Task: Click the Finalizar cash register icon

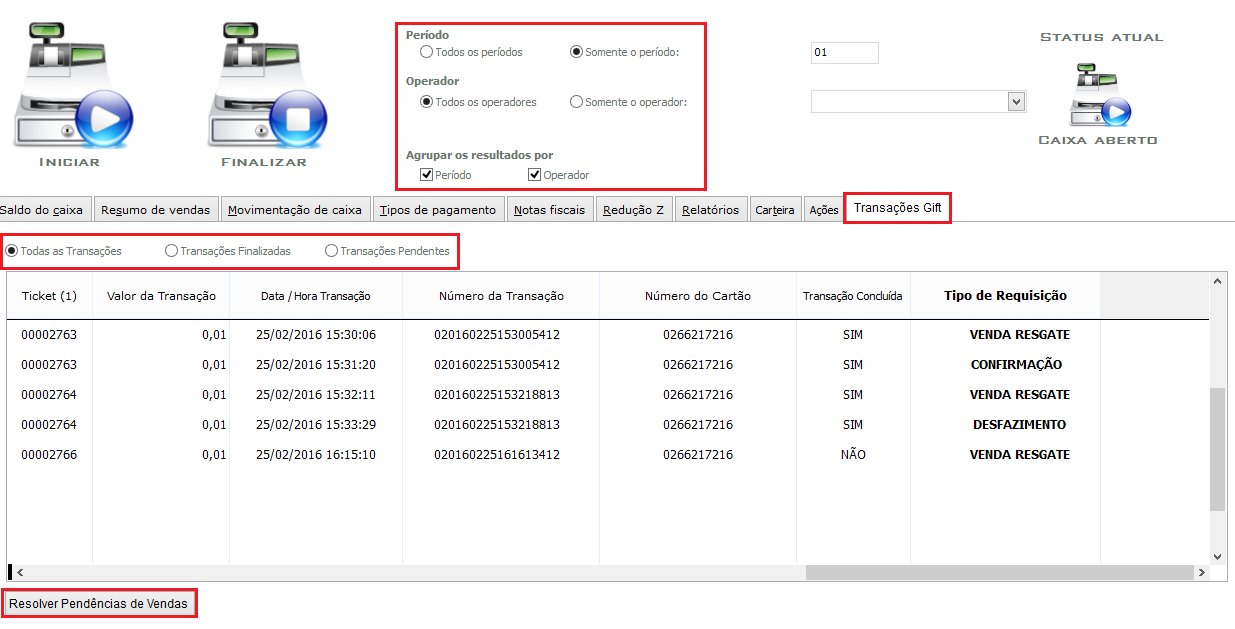Action: 266,85
